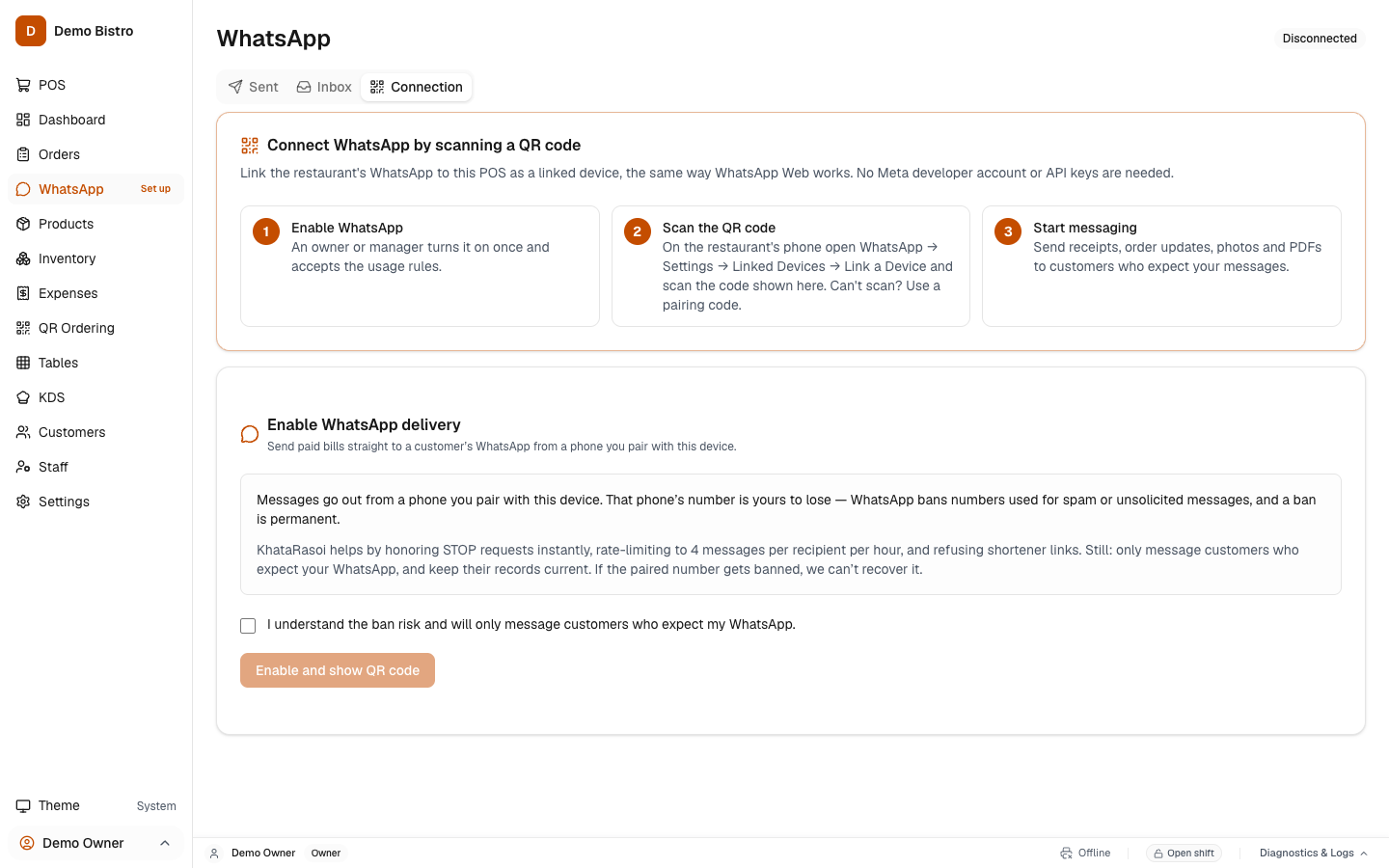Open Settings gear icon in sidebar
Image resolution: width=1389 pixels, height=868 pixels.
coord(23,502)
